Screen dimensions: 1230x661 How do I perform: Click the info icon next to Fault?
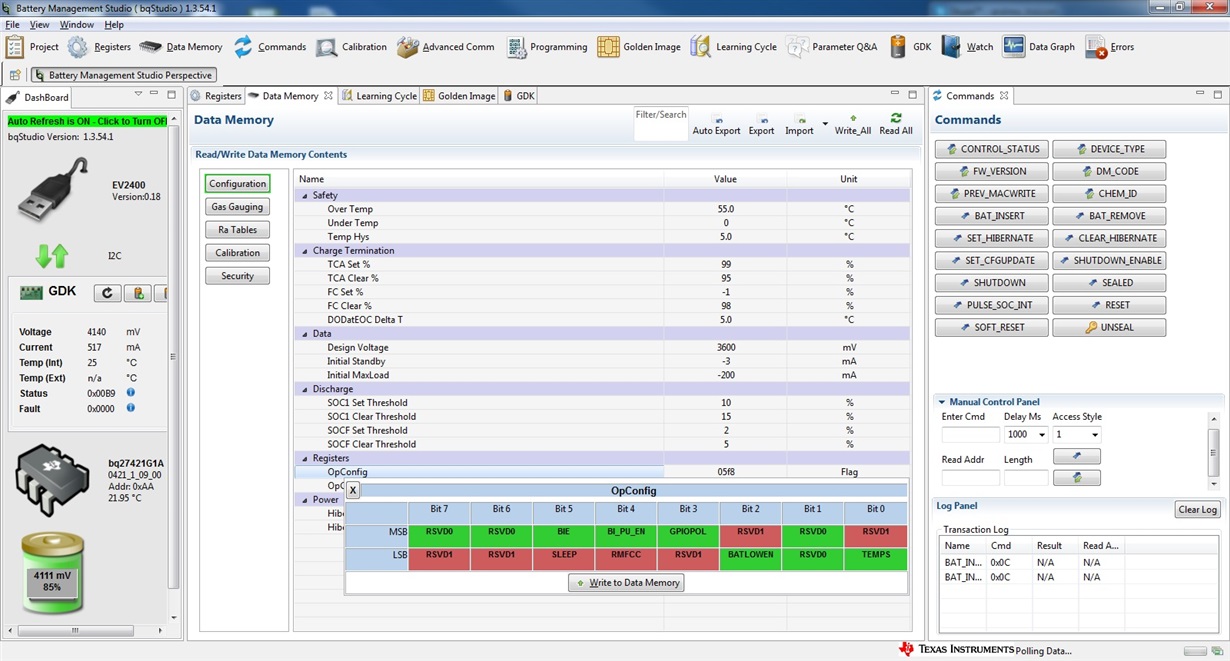(x=131, y=408)
